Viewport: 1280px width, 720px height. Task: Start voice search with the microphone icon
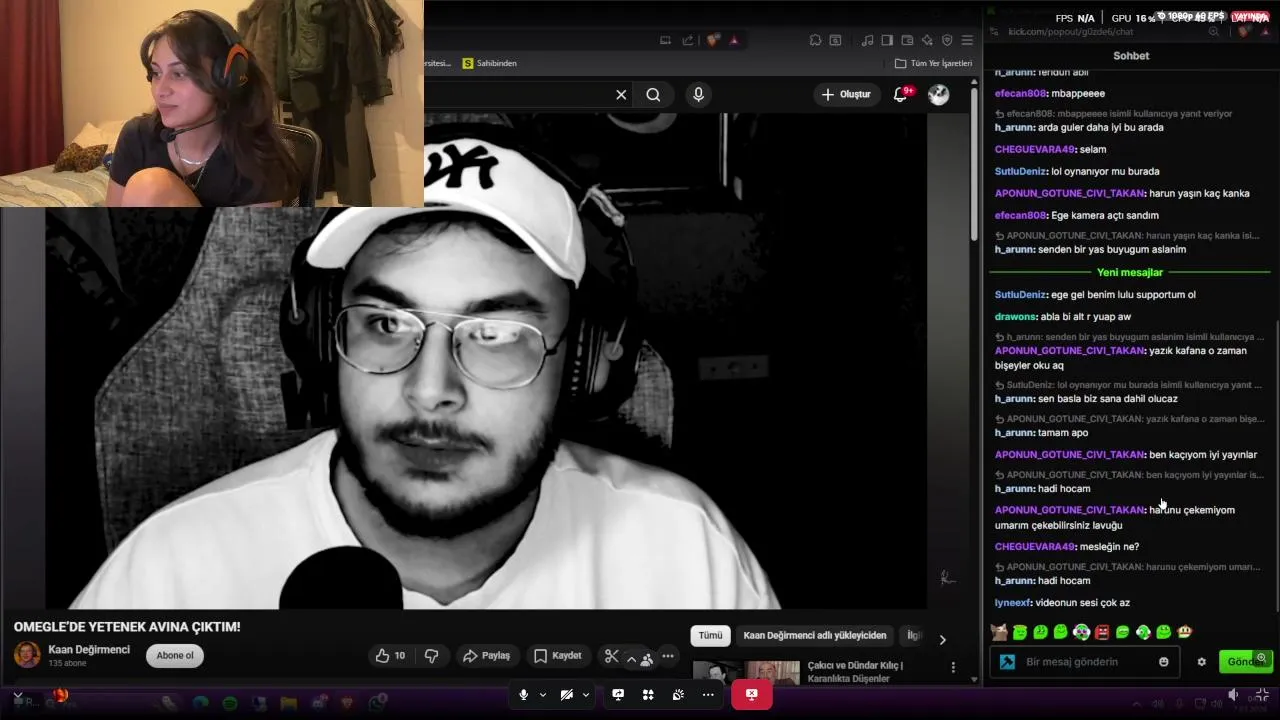pyautogui.click(x=698, y=95)
